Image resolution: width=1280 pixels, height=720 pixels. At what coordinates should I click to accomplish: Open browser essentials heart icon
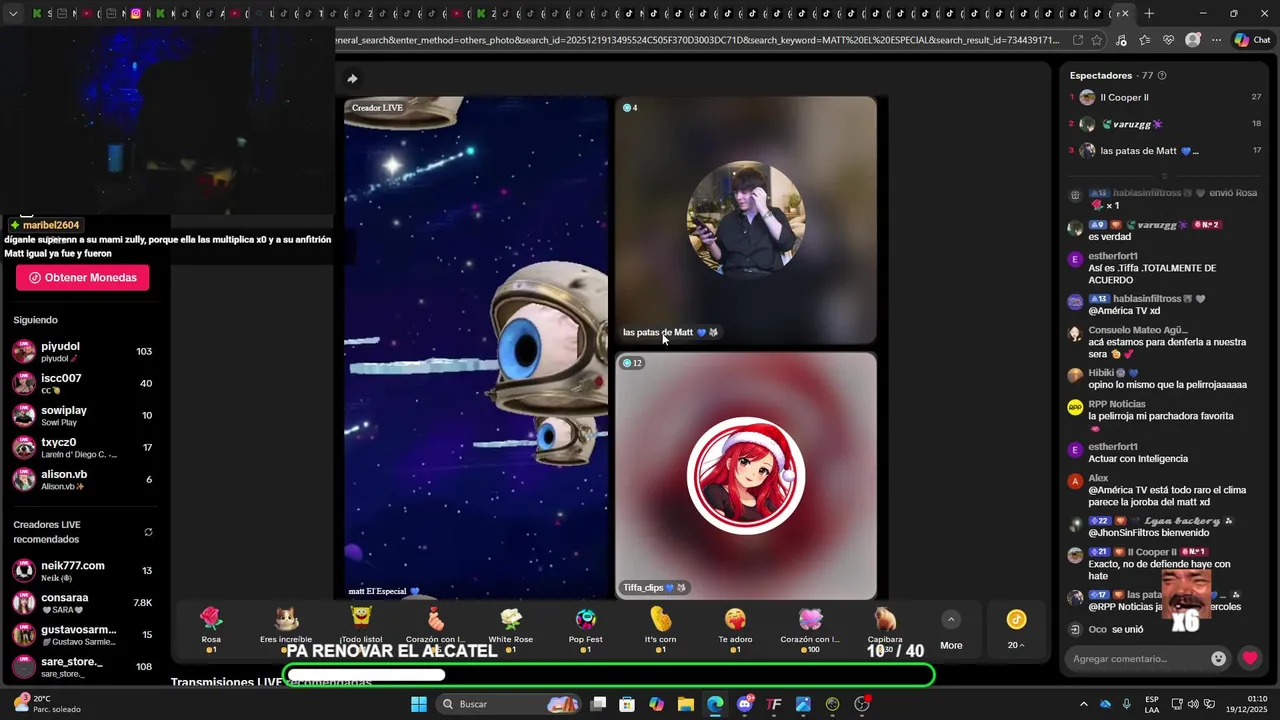1168,40
